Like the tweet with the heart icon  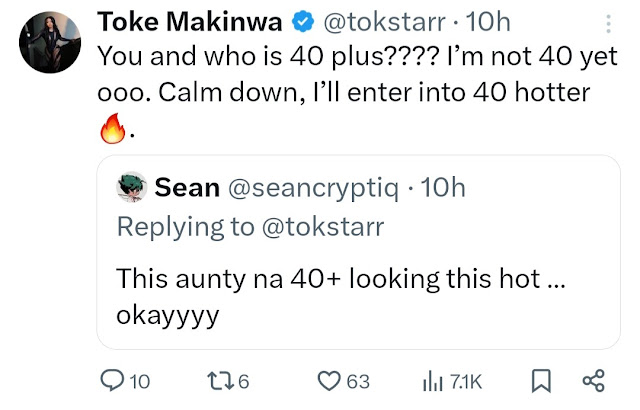coord(329,381)
